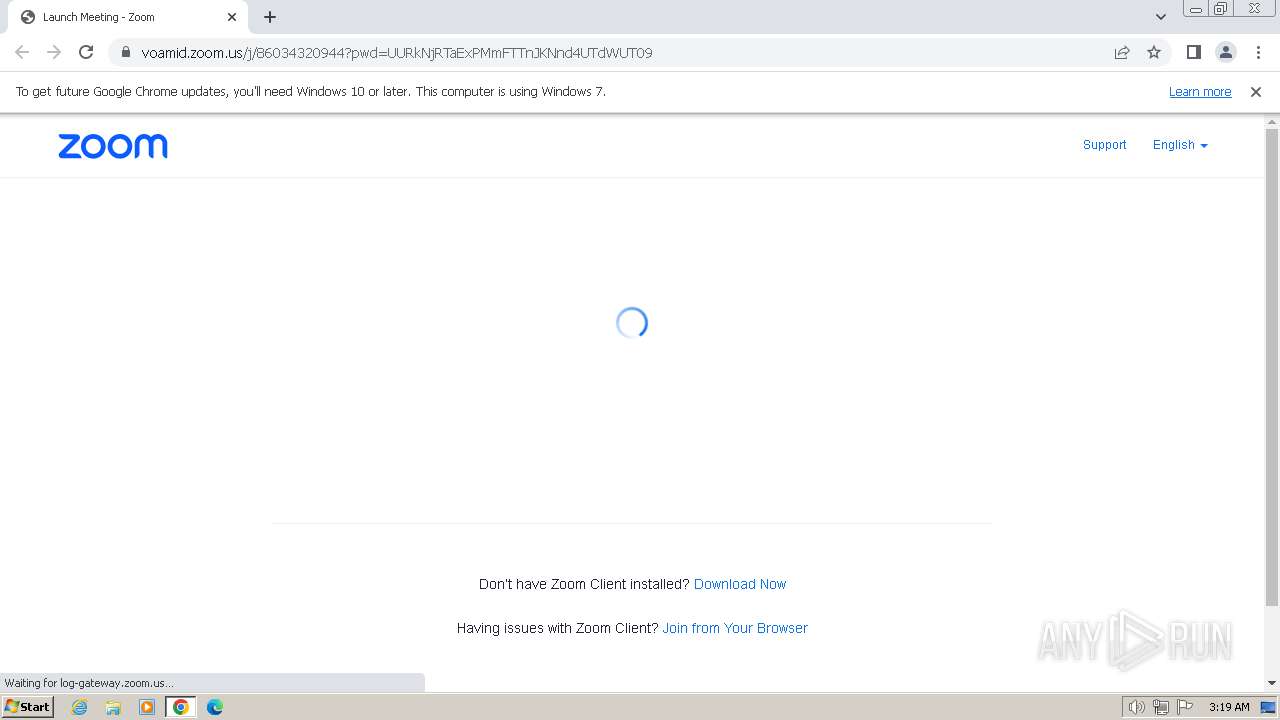1280x720 pixels.
Task: Open the Chrome side panel
Action: click(1193, 52)
